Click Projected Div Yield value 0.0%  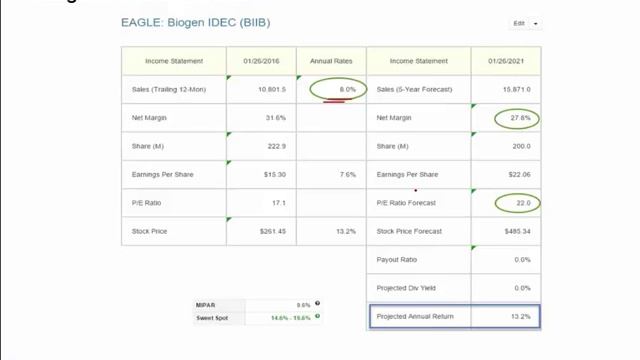tap(522, 288)
